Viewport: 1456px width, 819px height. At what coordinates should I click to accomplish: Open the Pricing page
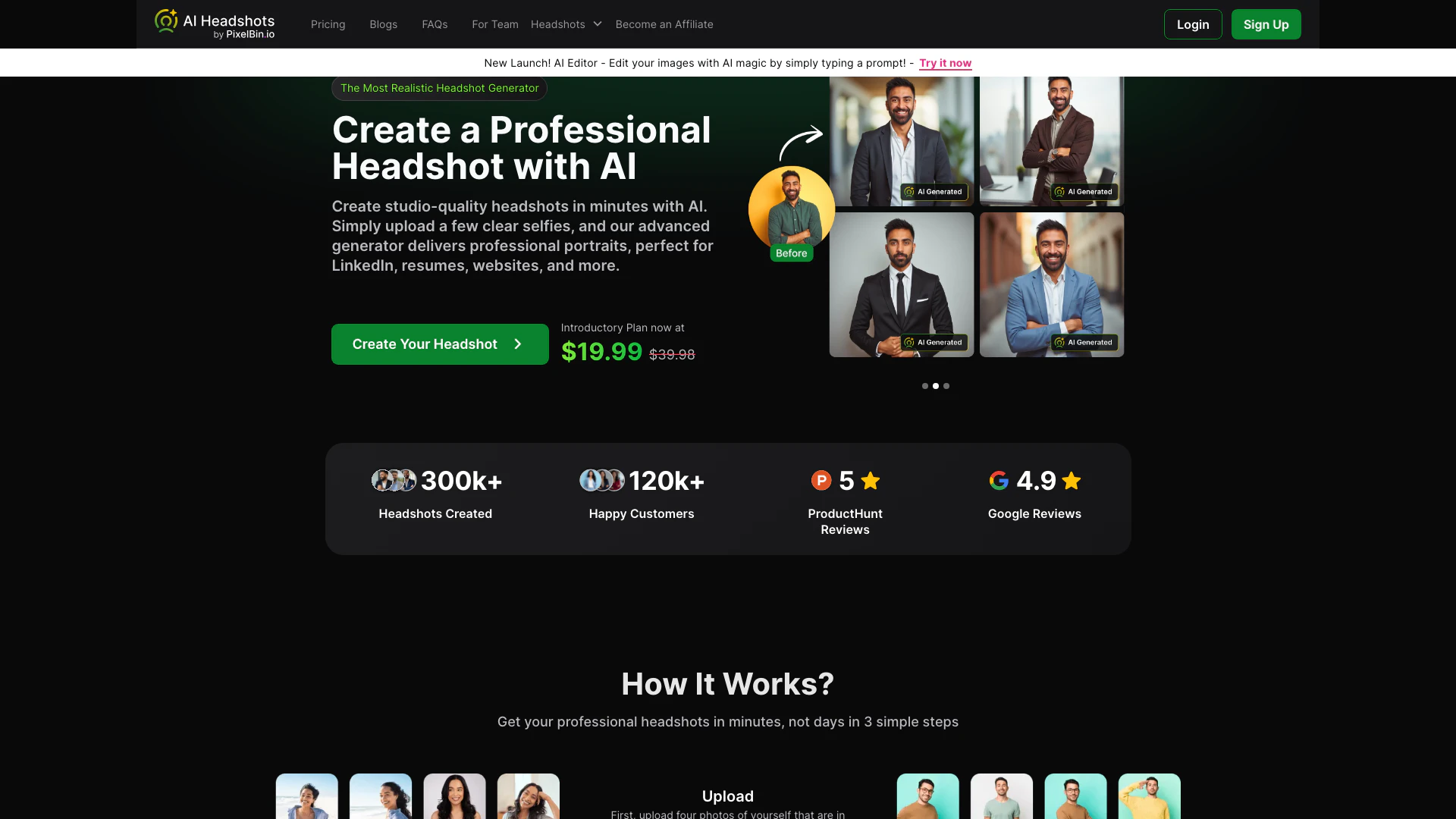[x=328, y=24]
